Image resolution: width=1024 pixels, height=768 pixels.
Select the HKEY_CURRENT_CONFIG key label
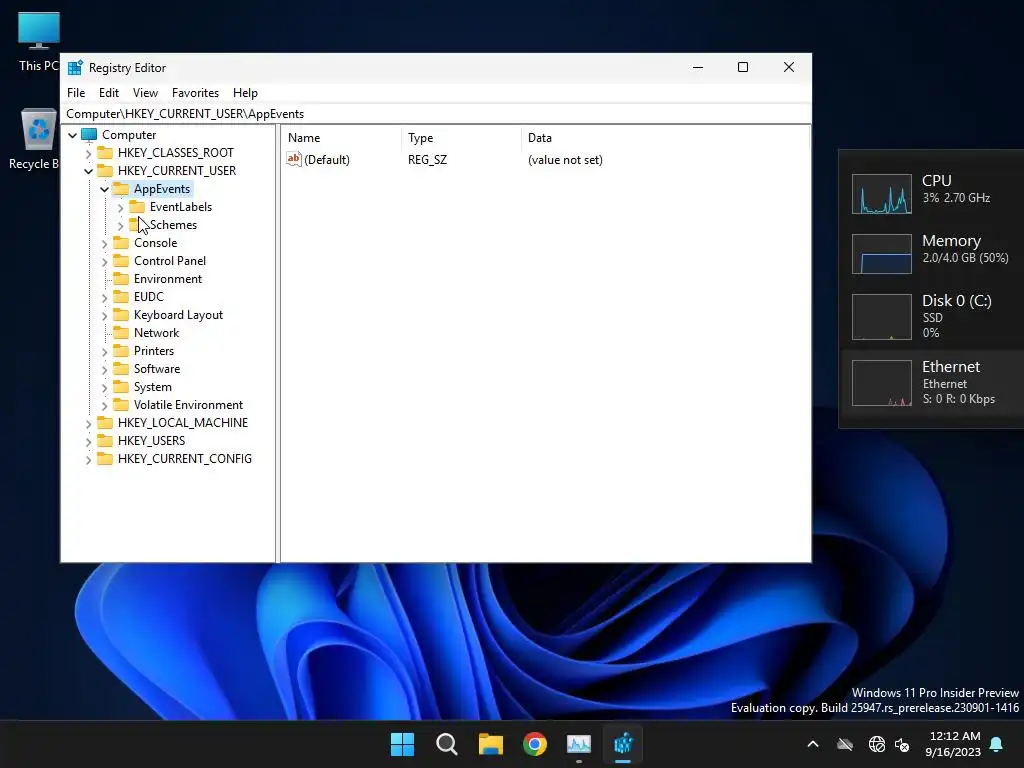[185, 458]
